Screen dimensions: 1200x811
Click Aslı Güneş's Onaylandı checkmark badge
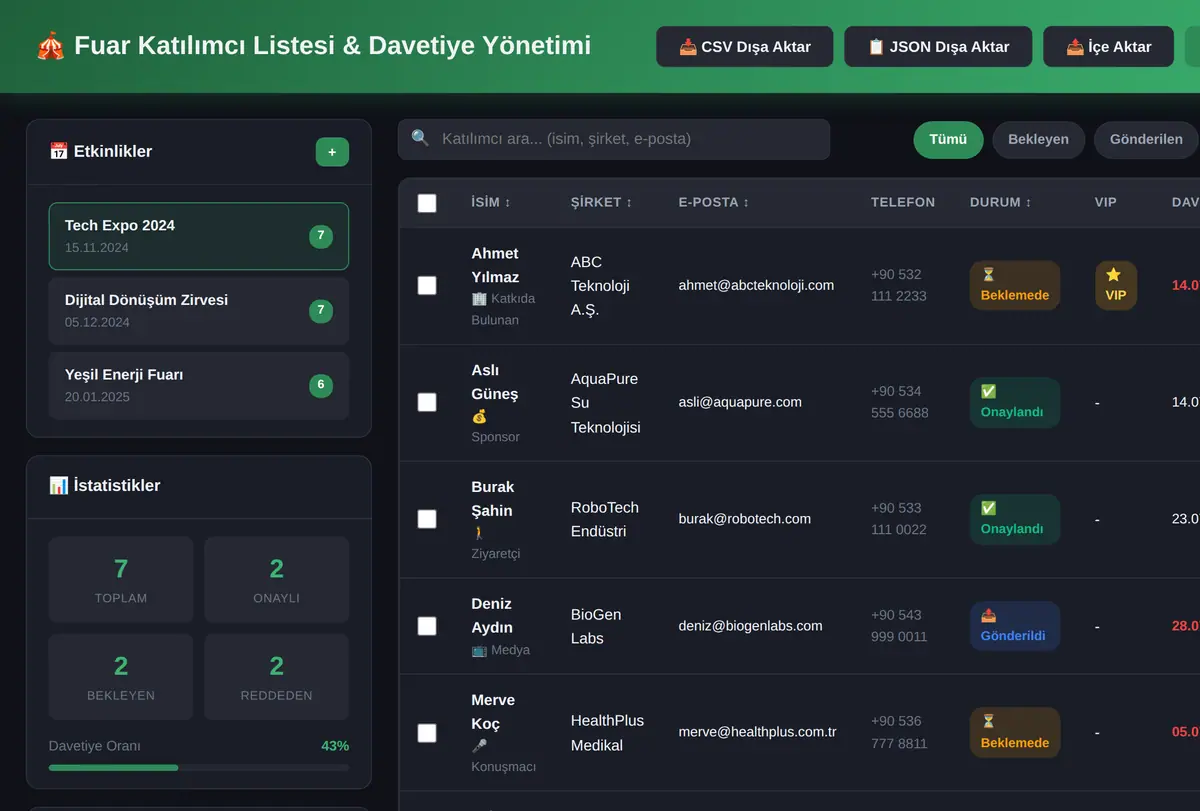(1014, 402)
